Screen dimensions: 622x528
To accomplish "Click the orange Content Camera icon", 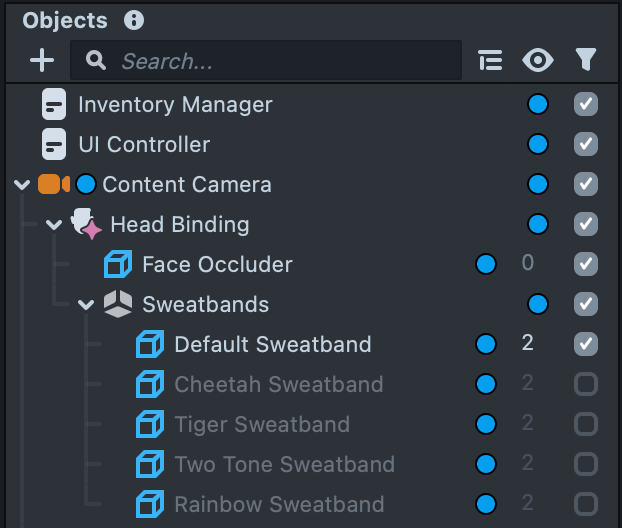I will pyautogui.click(x=53, y=184).
